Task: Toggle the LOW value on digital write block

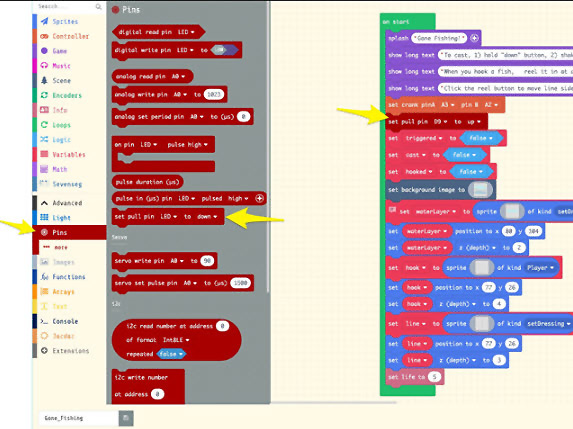Action: click(224, 50)
